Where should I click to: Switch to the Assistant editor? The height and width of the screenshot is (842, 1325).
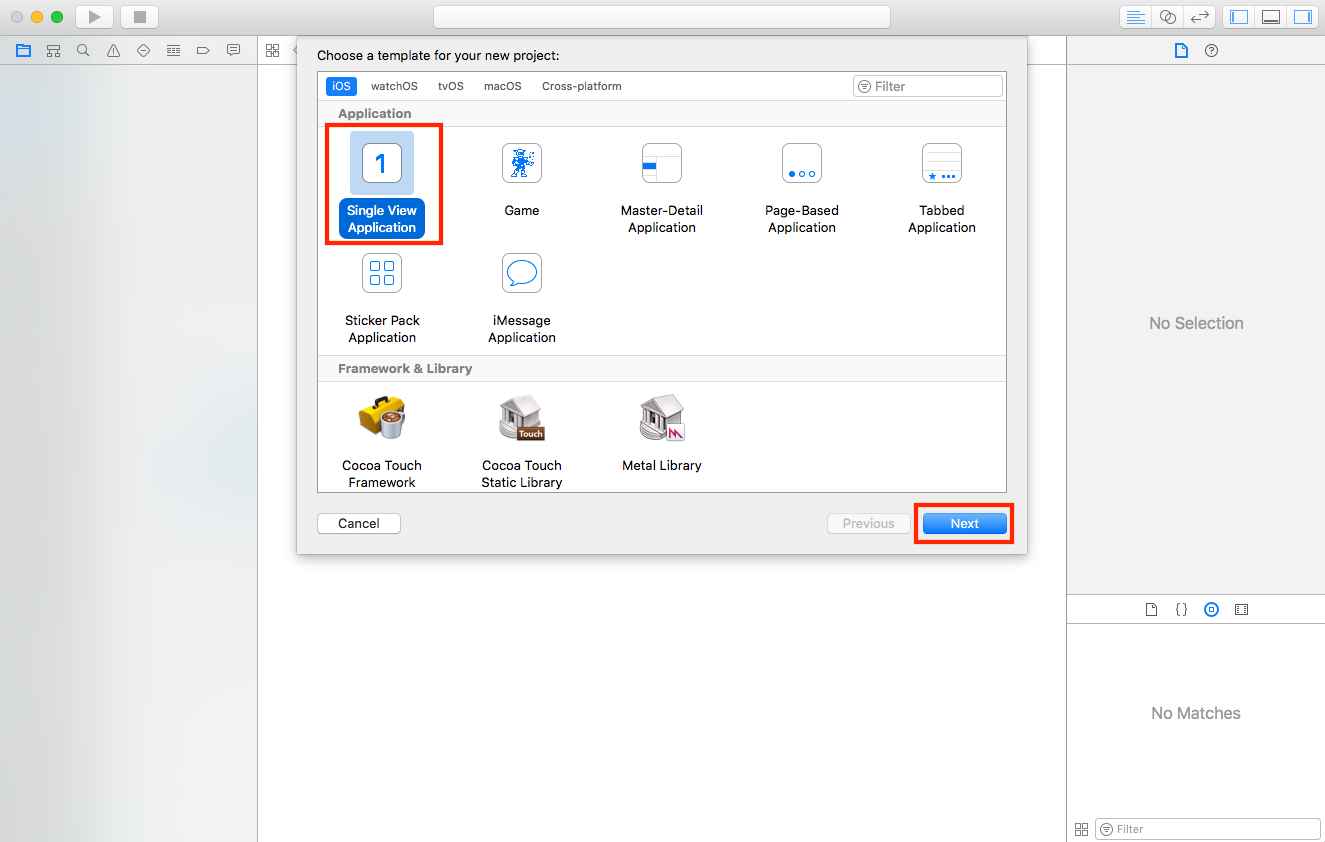(1167, 17)
